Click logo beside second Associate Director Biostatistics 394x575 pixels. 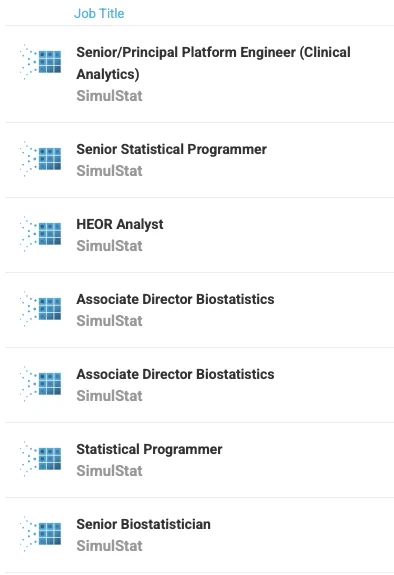pos(41,384)
